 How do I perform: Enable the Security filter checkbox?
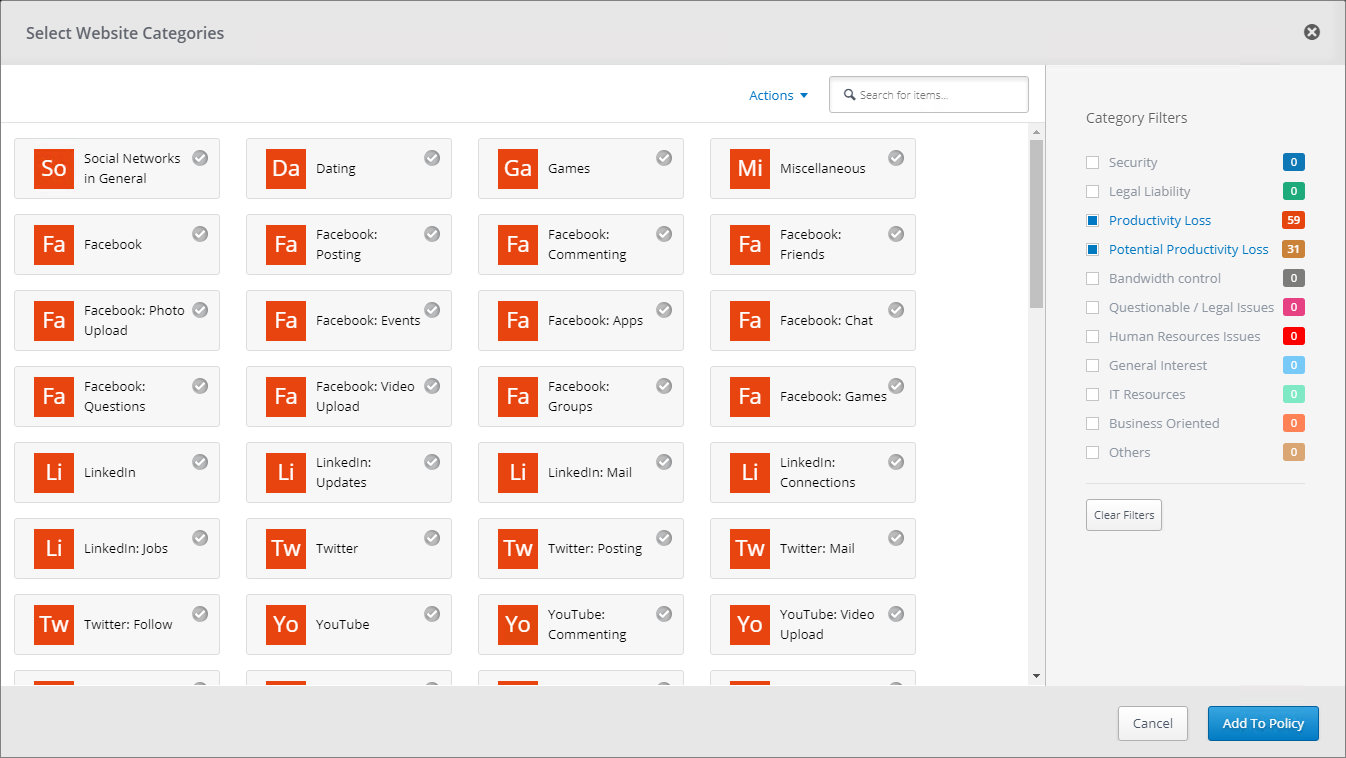pos(1092,162)
